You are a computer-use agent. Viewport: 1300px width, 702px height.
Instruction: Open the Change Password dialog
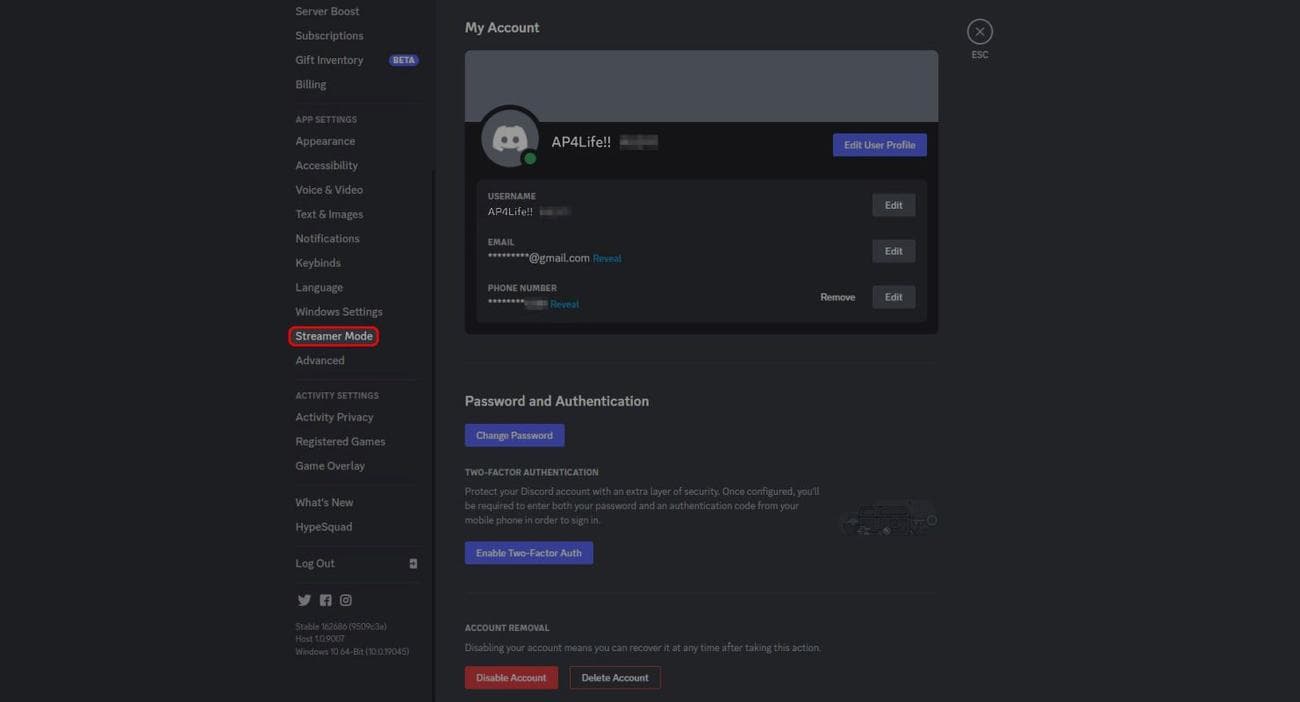point(514,434)
